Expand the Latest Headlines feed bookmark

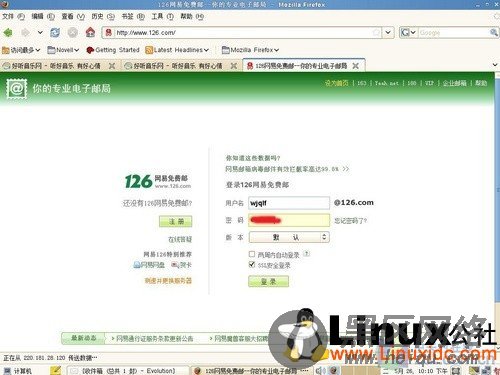(177, 50)
